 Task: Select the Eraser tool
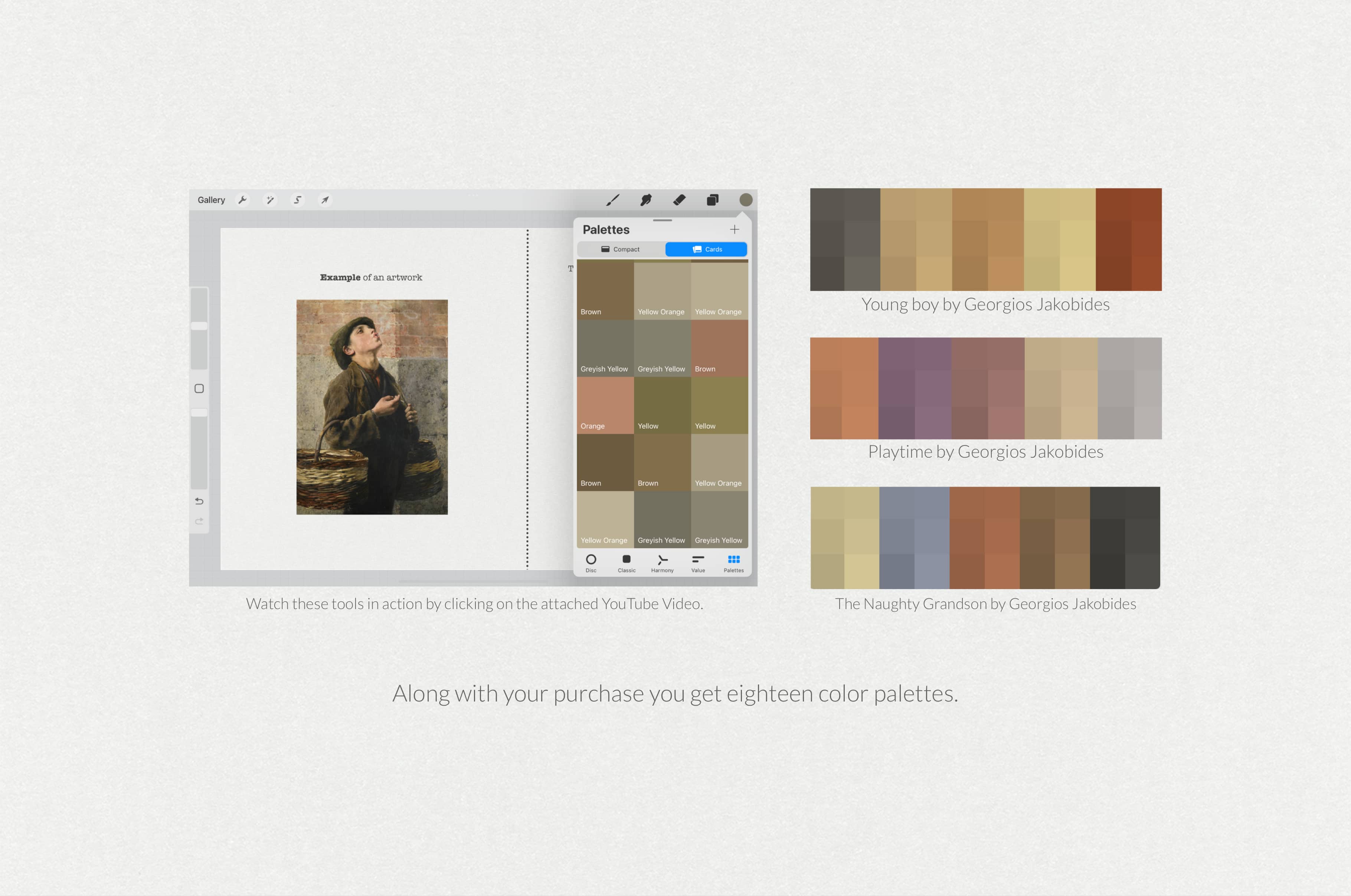(679, 200)
